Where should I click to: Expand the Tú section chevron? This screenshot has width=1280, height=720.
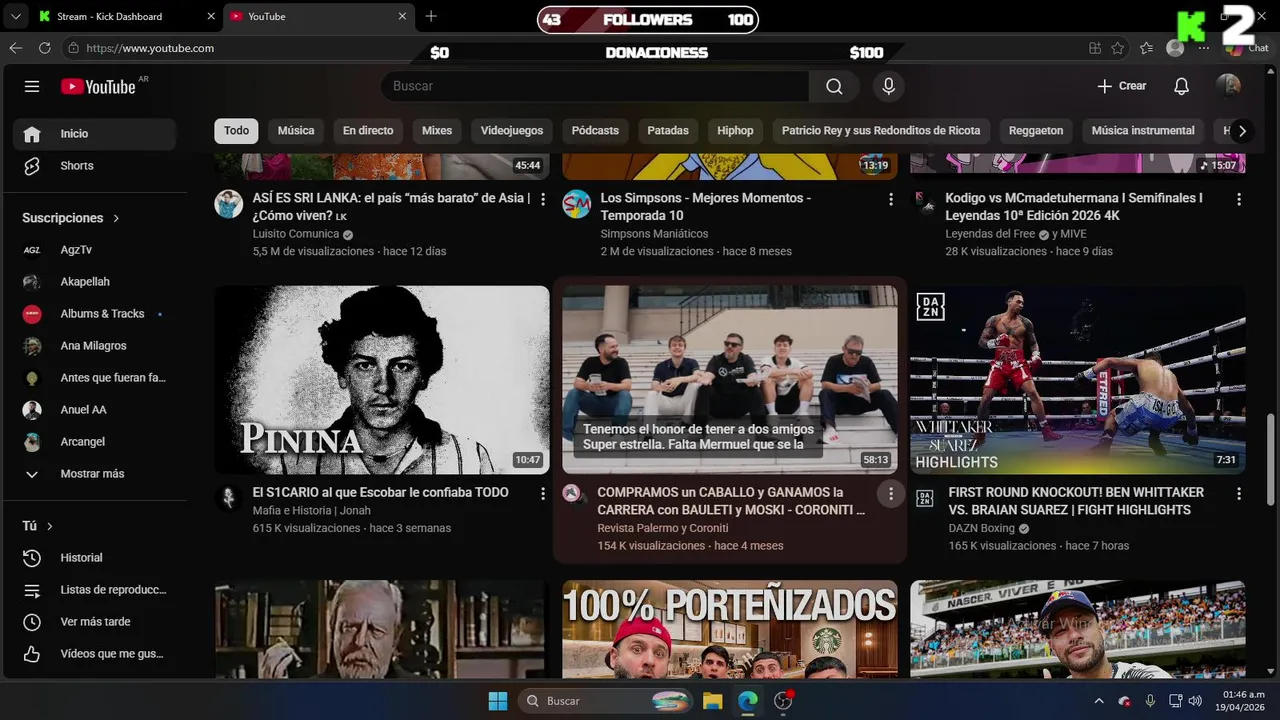pyautogui.click(x=49, y=526)
